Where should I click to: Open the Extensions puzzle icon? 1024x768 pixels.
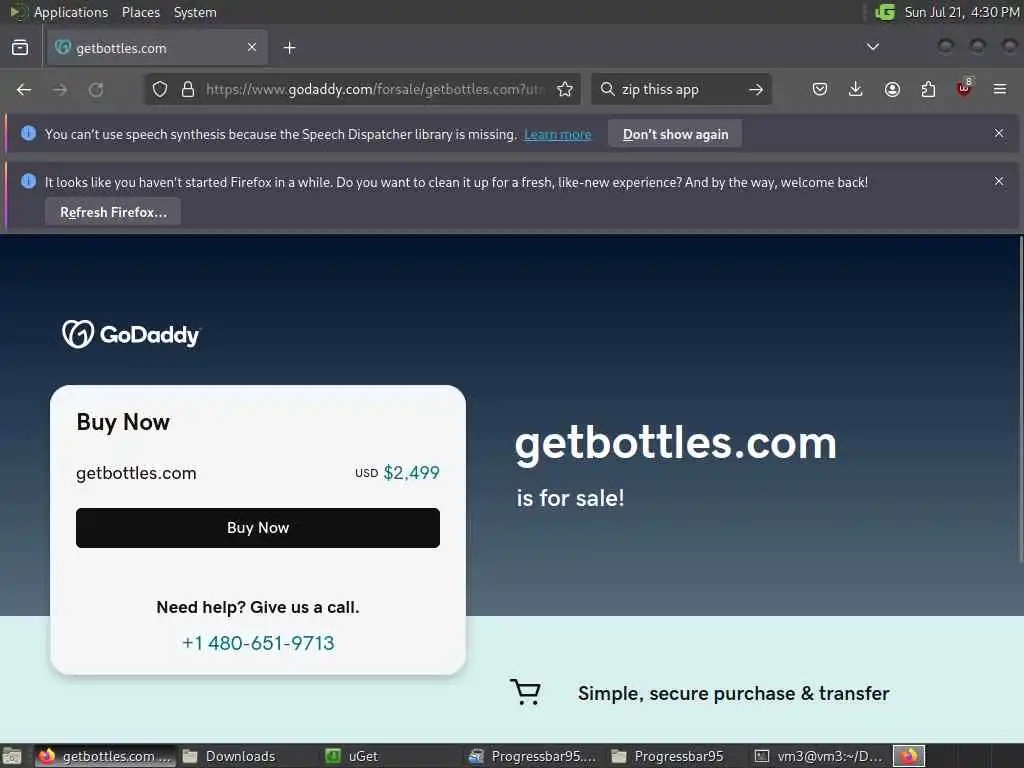[928, 89]
